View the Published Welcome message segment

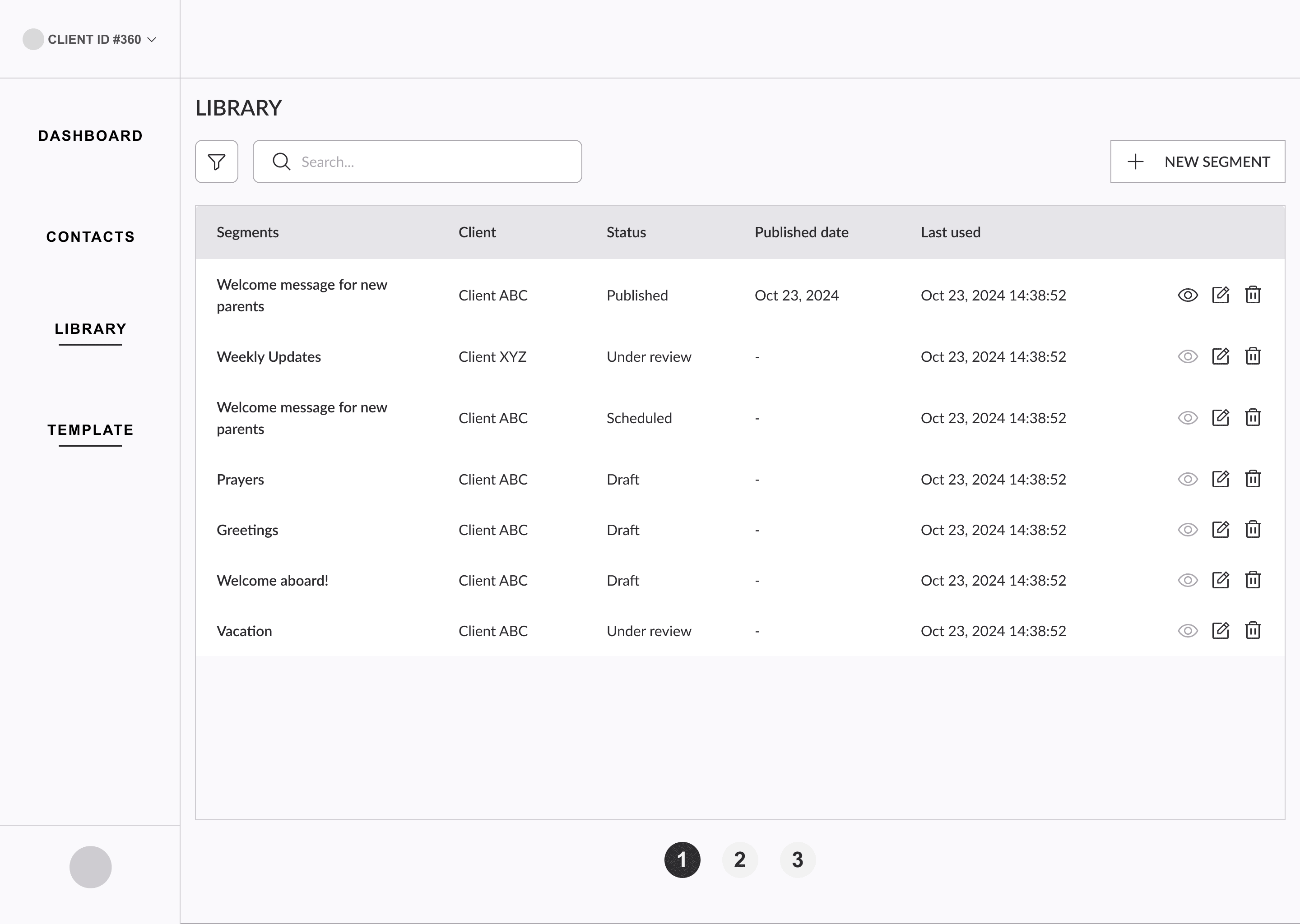(1188, 296)
